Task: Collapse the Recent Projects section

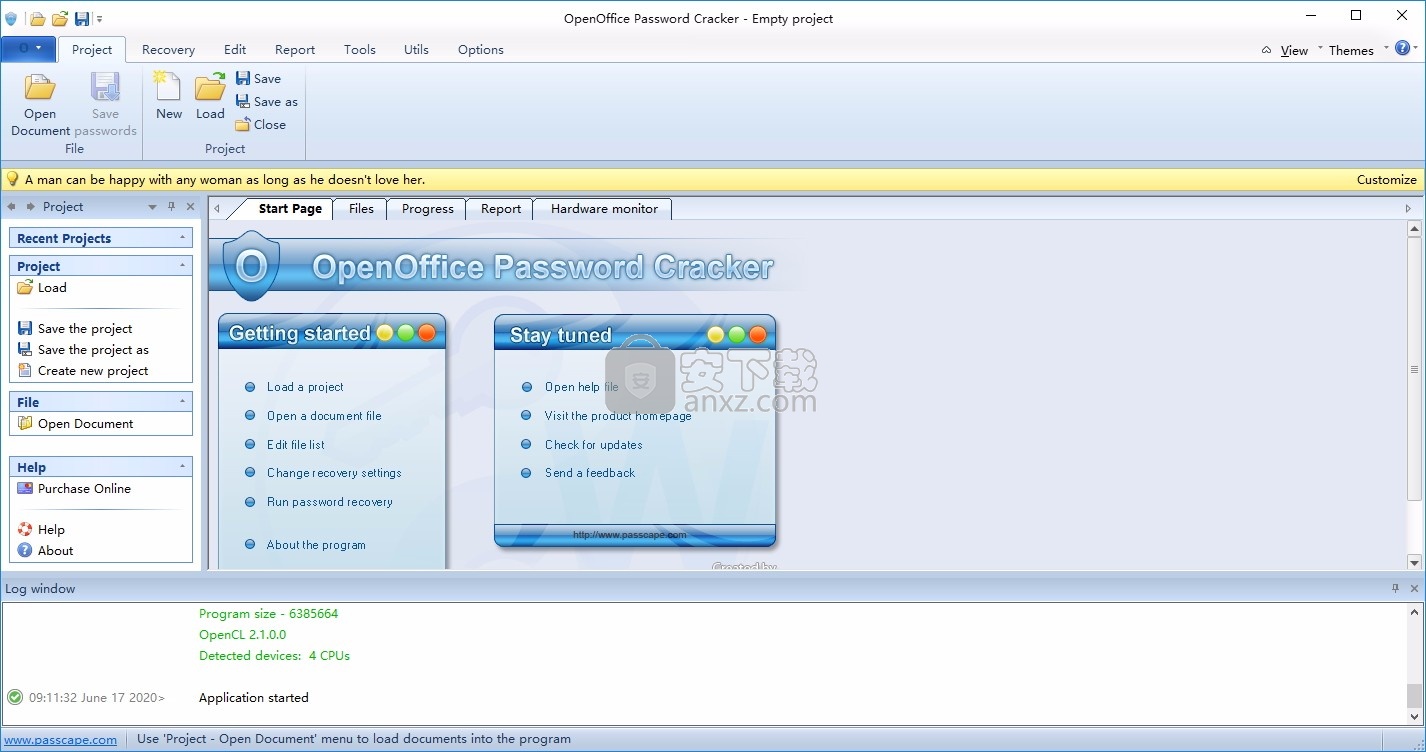Action: pyautogui.click(x=183, y=238)
